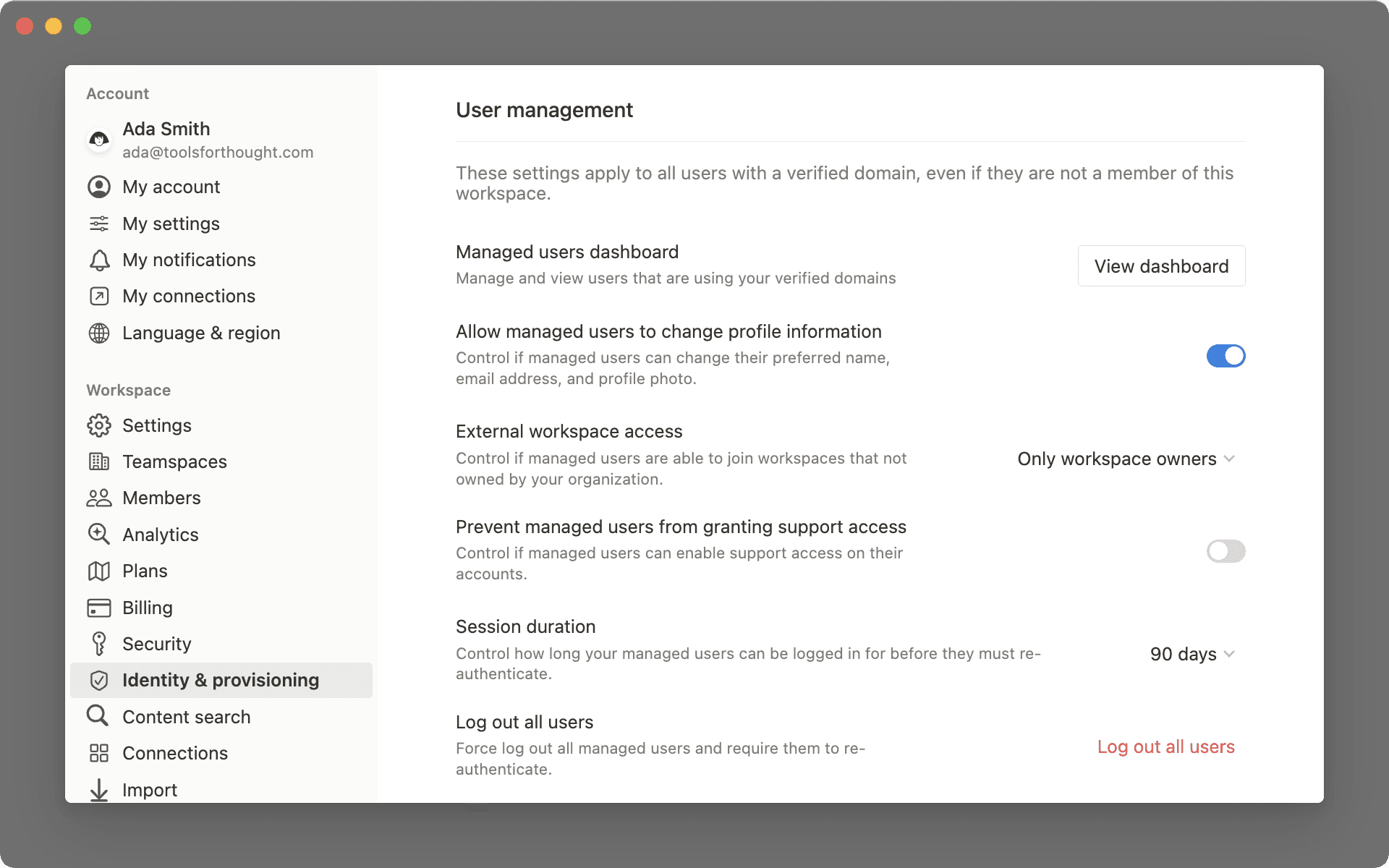Enable preventing managed users from granting support access

pyautogui.click(x=1226, y=551)
